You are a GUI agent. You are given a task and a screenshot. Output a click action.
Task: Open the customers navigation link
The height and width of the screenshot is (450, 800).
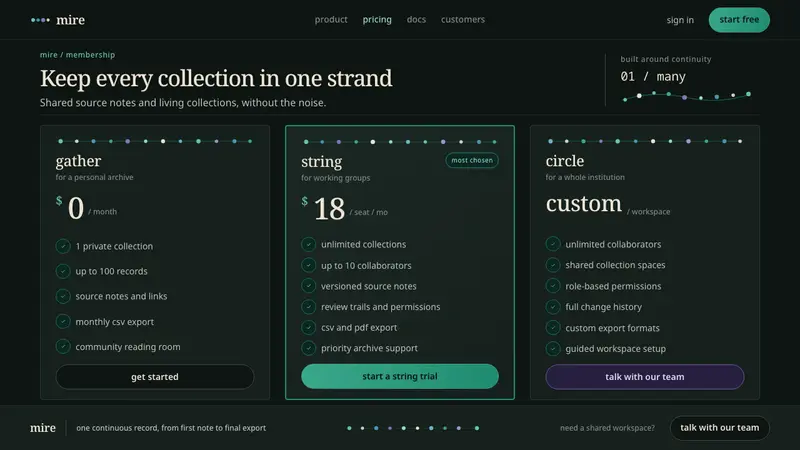click(x=463, y=19)
